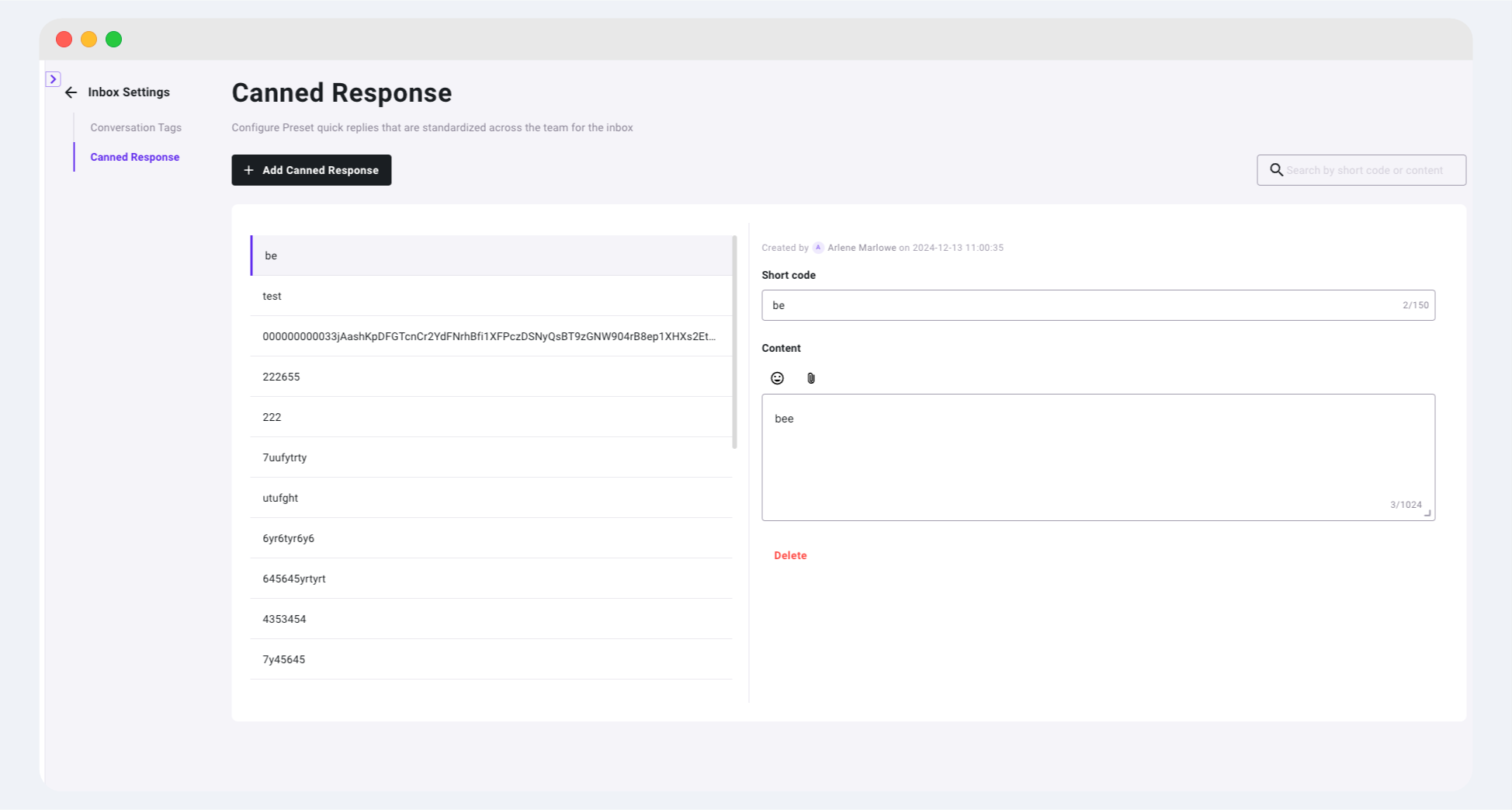This screenshot has width=1512, height=810.
Task: Select Canned Response in the sidebar
Action: coord(134,157)
